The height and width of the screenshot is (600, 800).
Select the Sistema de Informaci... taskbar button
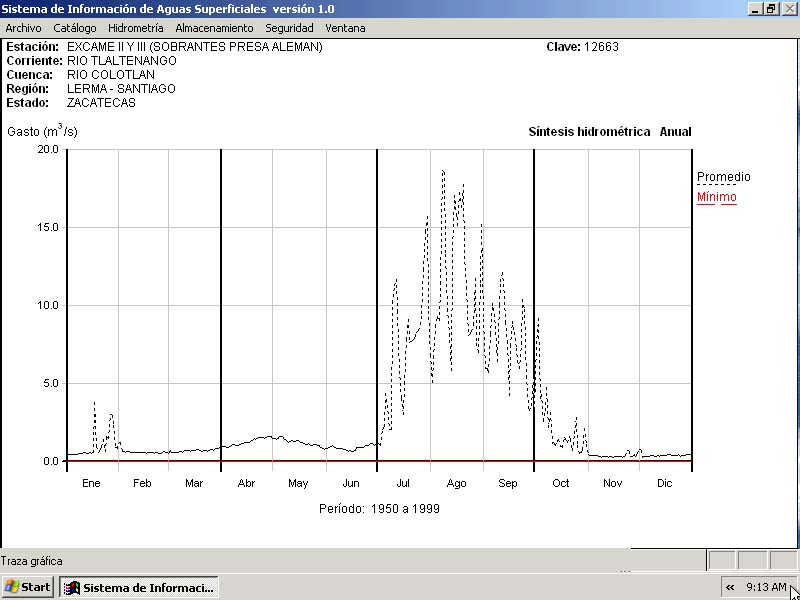[x=138, y=587]
